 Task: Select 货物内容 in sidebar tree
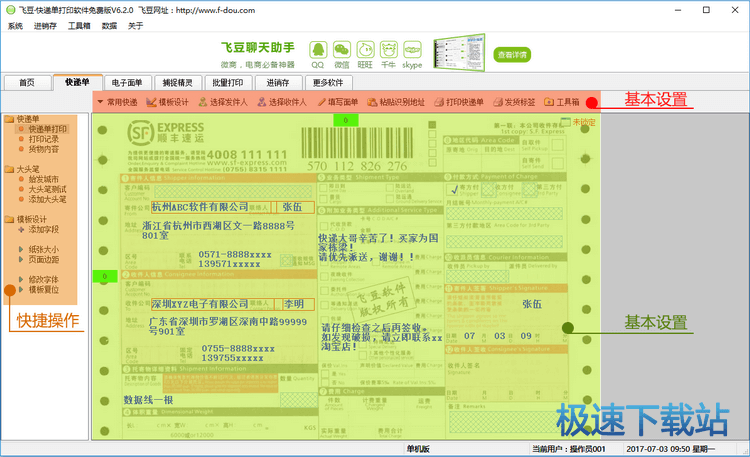pos(44,149)
